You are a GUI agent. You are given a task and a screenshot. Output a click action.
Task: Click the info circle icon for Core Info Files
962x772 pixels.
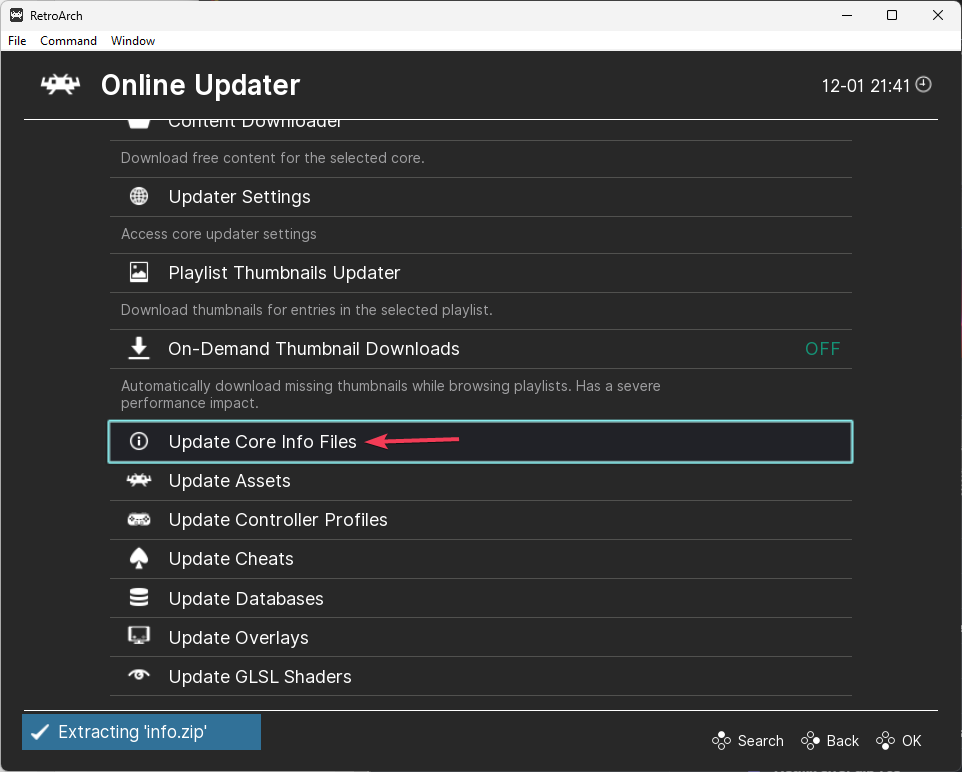(139, 441)
